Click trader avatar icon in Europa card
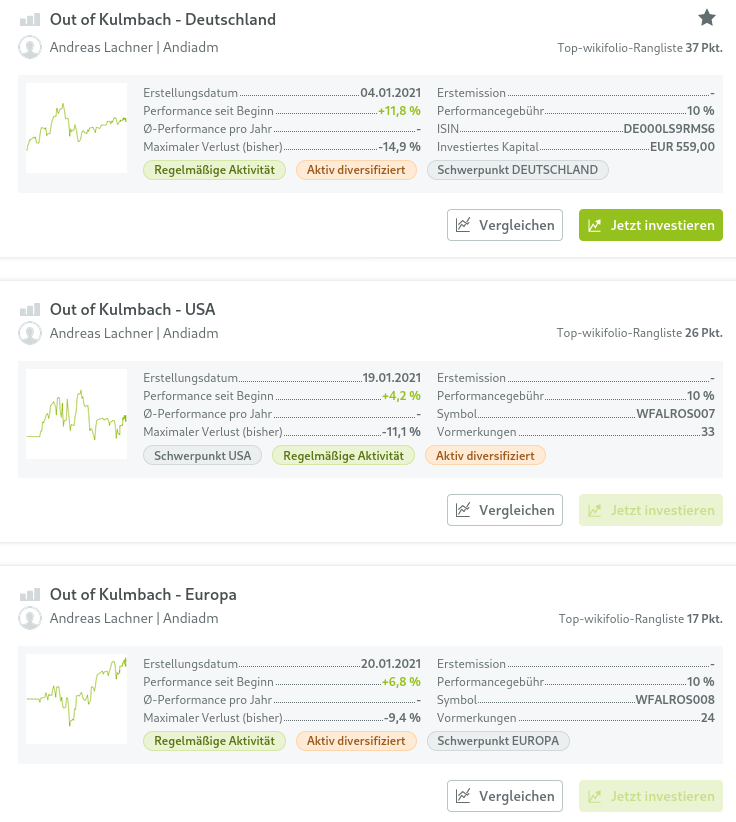736x822 pixels. point(30,618)
